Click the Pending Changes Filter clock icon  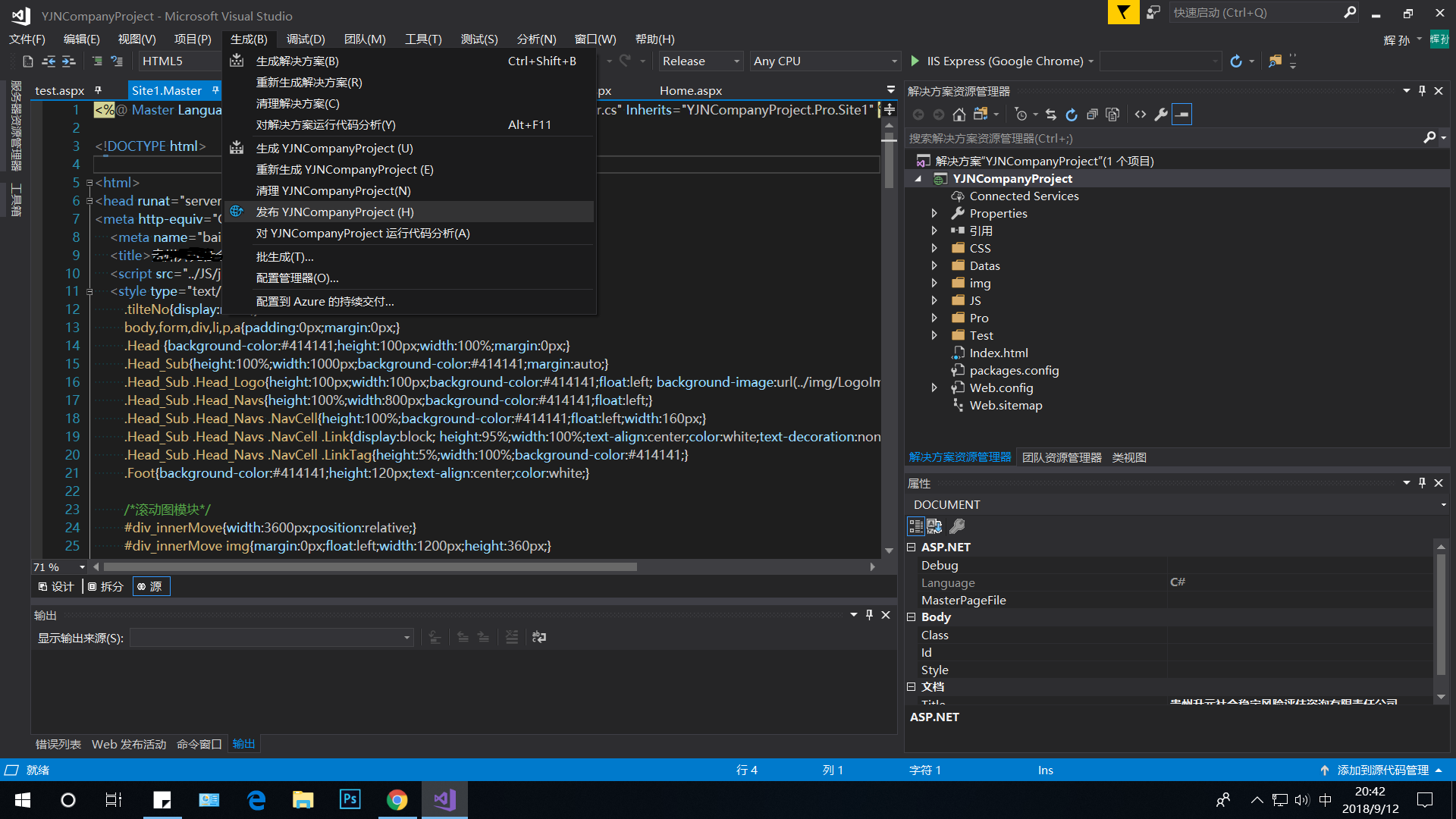click(1021, 115)
